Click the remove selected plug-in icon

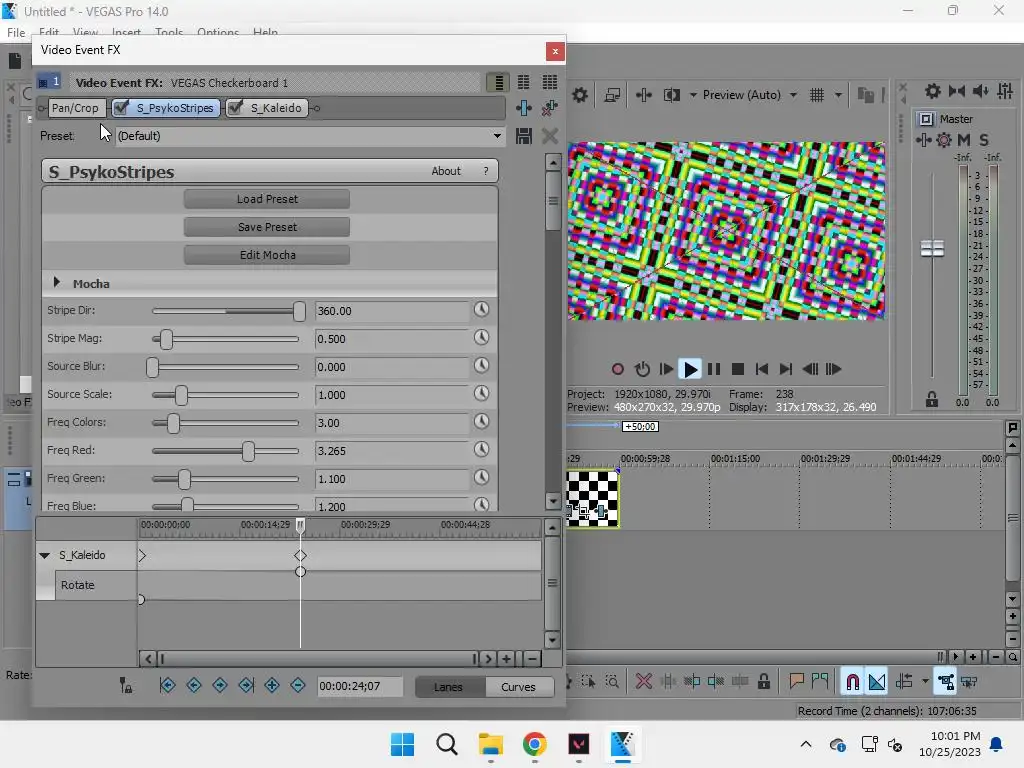pyautogui.click(x=550, y=108)
